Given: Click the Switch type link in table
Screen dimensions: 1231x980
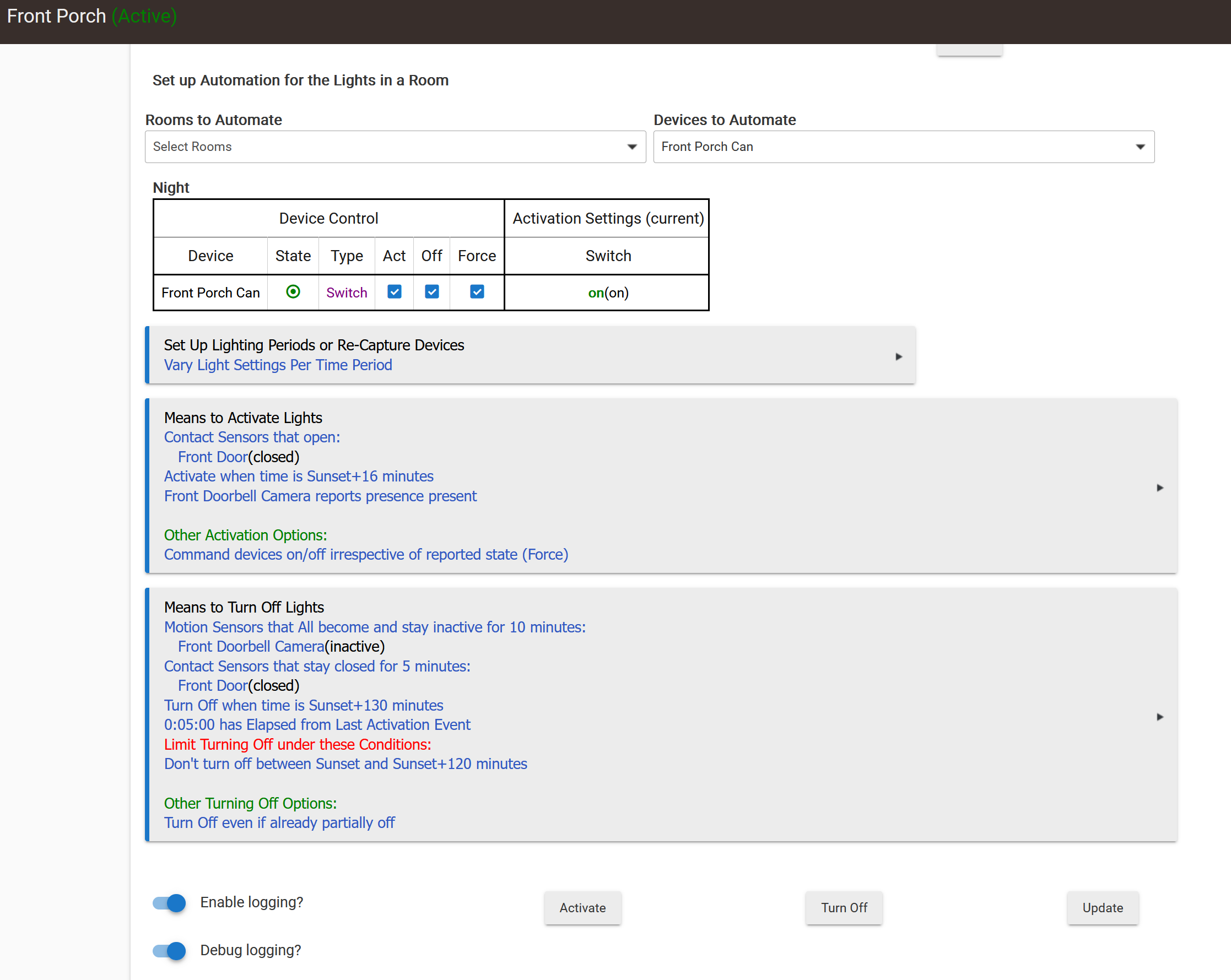Looking at the screenshot, I should point(347,293).
